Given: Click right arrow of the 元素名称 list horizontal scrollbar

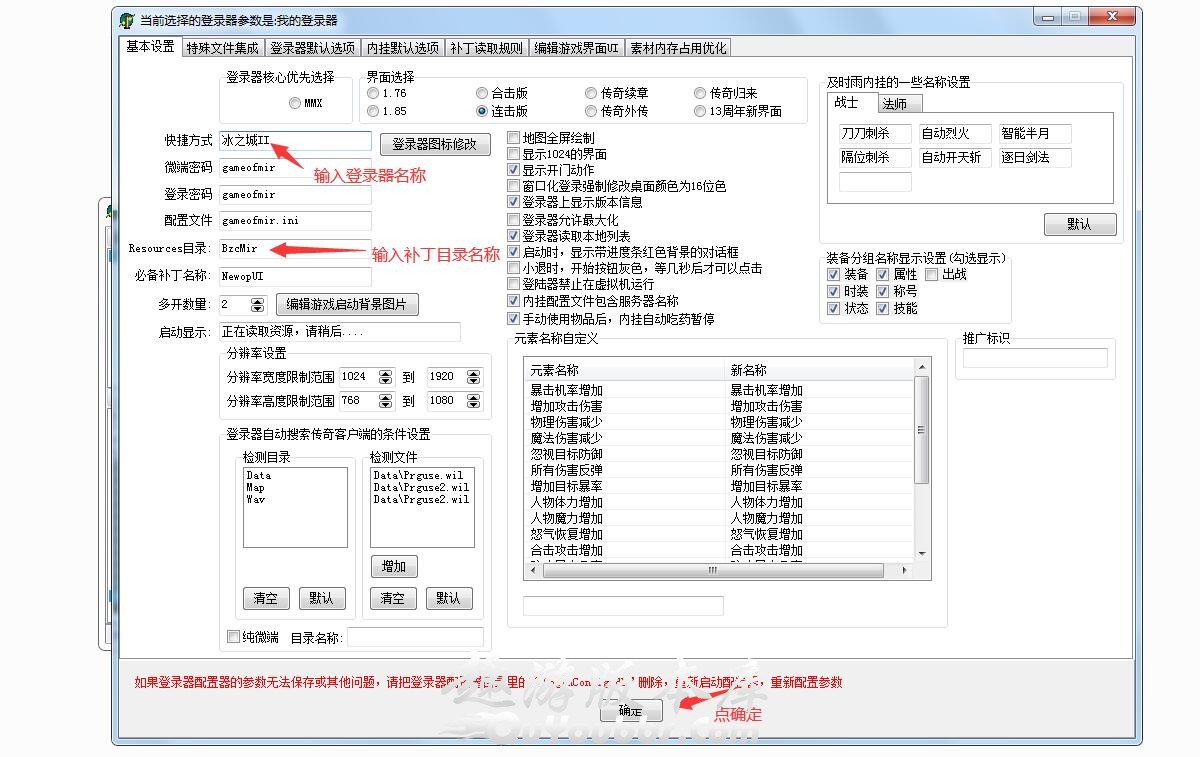Looking at the screenshot, I should point(906,571).
